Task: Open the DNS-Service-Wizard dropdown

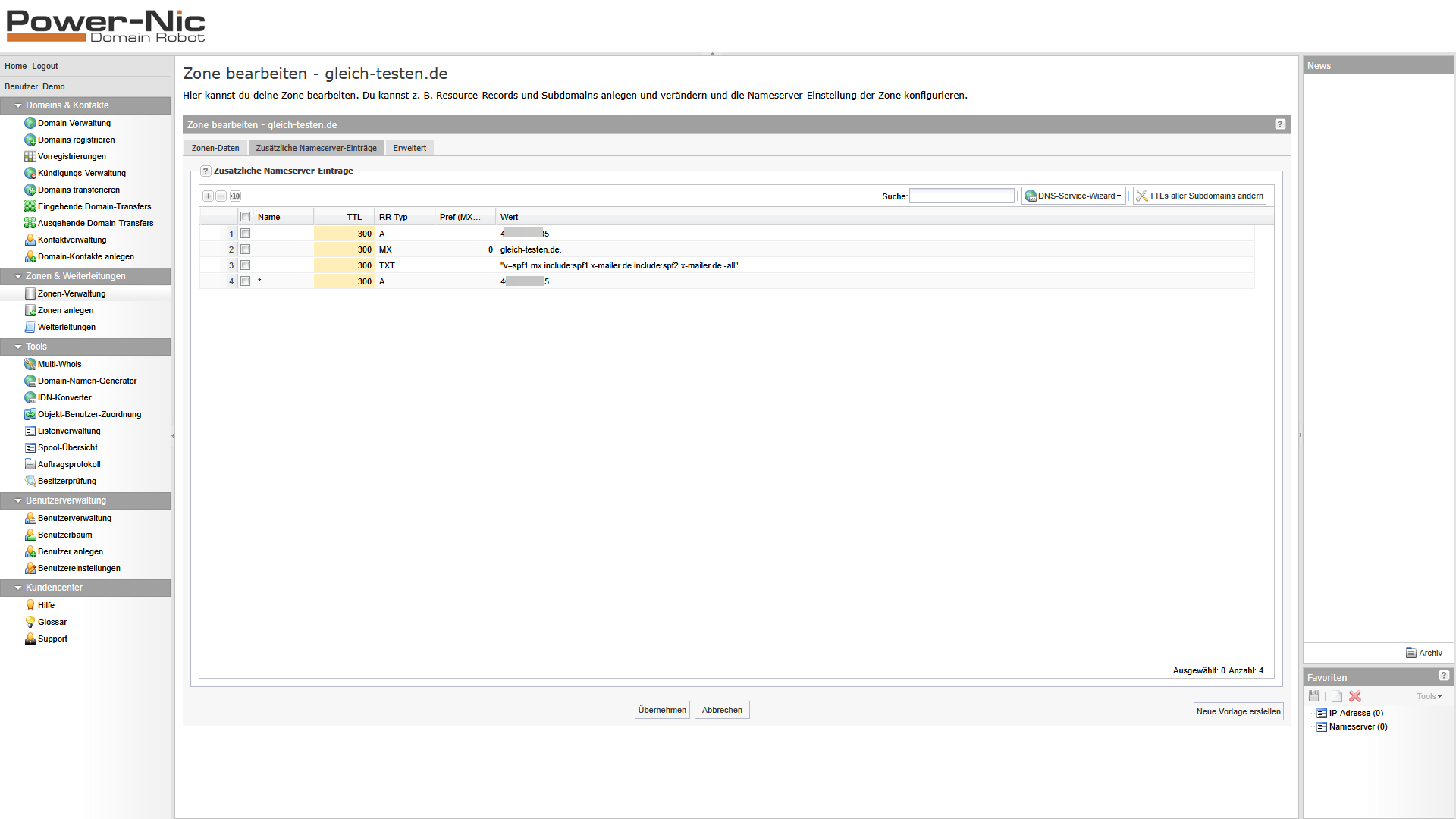Action: pos(1074,196)
